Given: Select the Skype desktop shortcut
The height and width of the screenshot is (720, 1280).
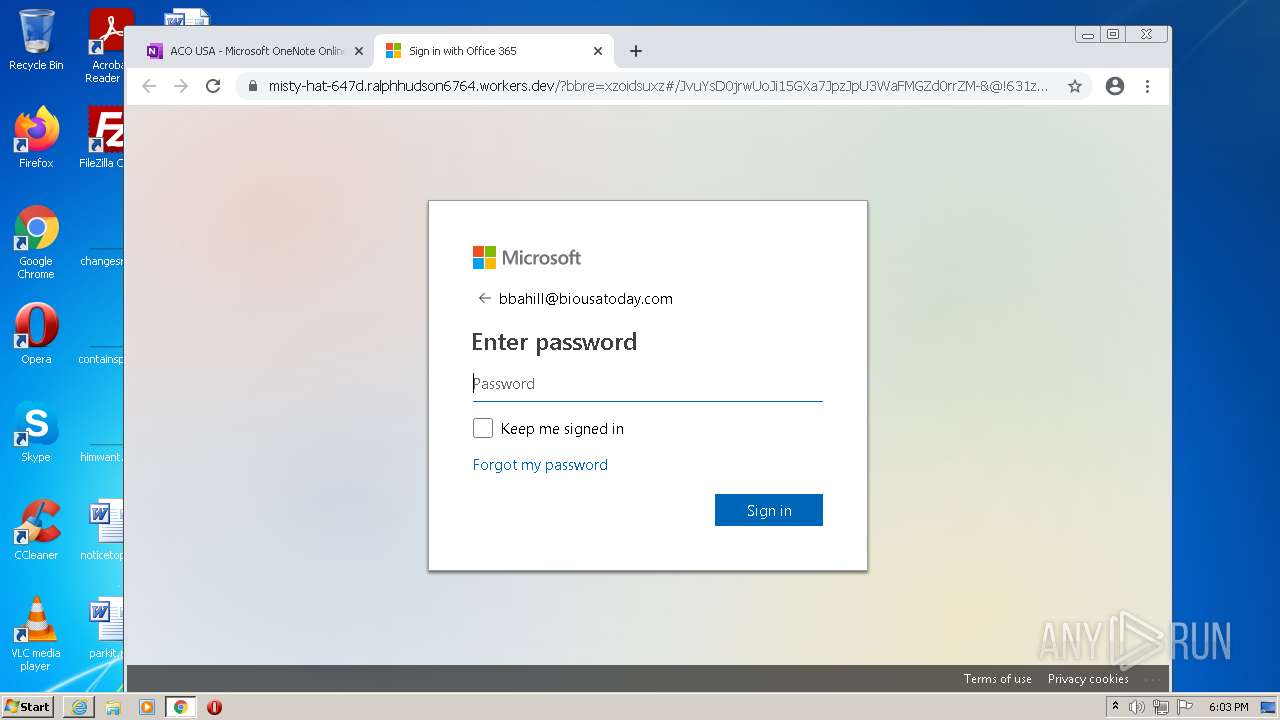Looking at the screenshot, I should [x=36, y=432].
